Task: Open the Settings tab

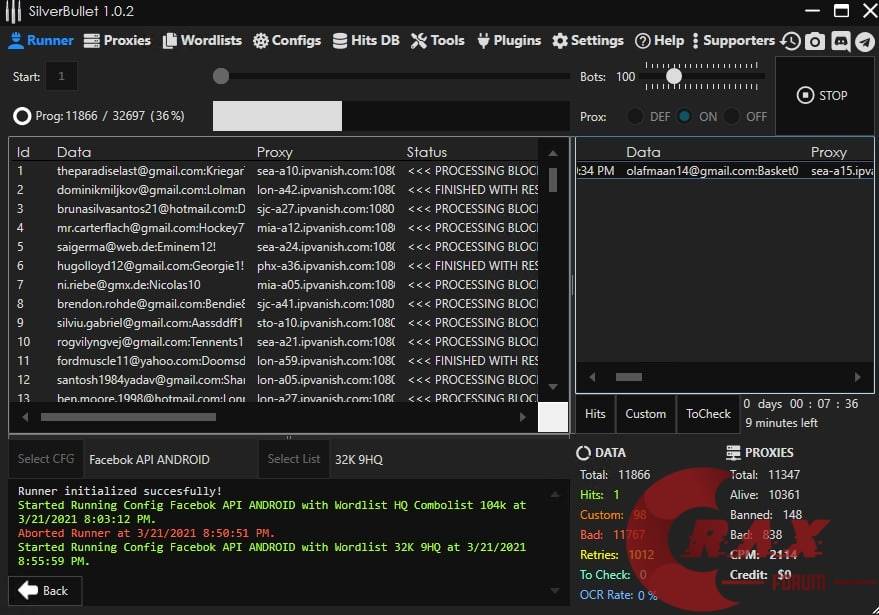Action: pyautogui.click(x=588, y=40)
